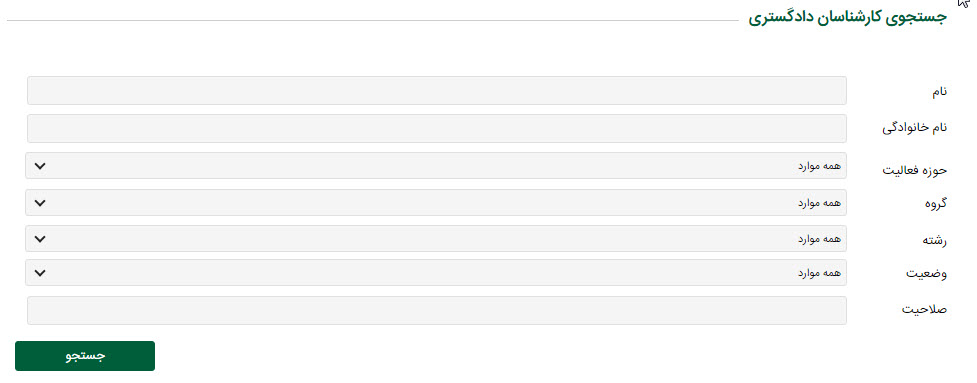Image resolution: width=977 pixels, height=383 pixels.
Task: Open the گروه dropdown list
Action: click(436, 202)
